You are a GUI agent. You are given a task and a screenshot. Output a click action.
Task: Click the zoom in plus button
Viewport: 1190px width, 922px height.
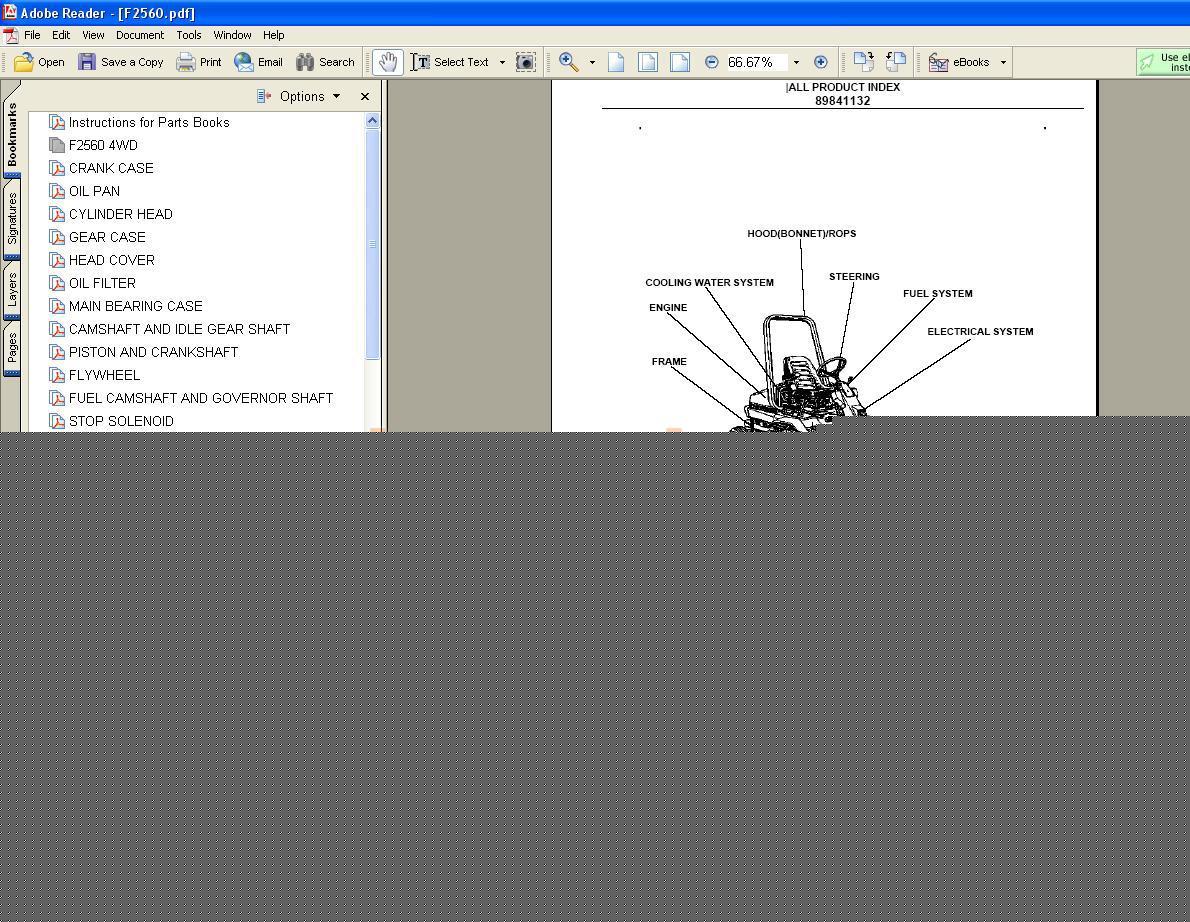coord(820,62)
